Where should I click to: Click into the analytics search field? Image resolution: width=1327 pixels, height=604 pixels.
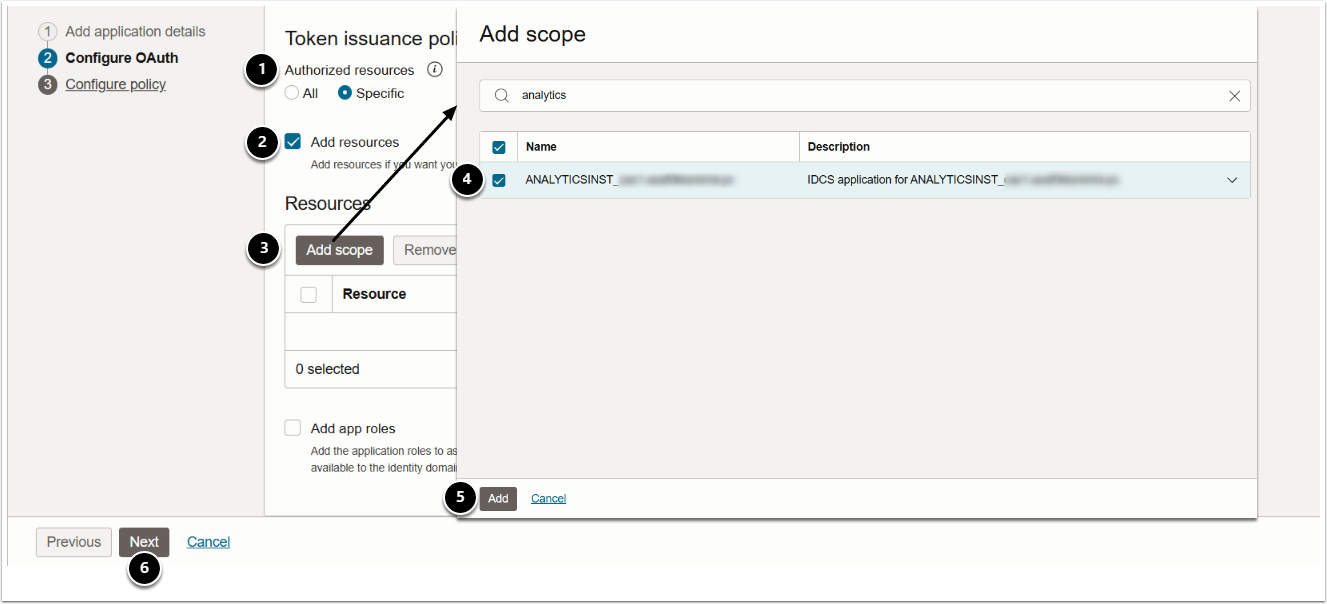coord(860,96)
